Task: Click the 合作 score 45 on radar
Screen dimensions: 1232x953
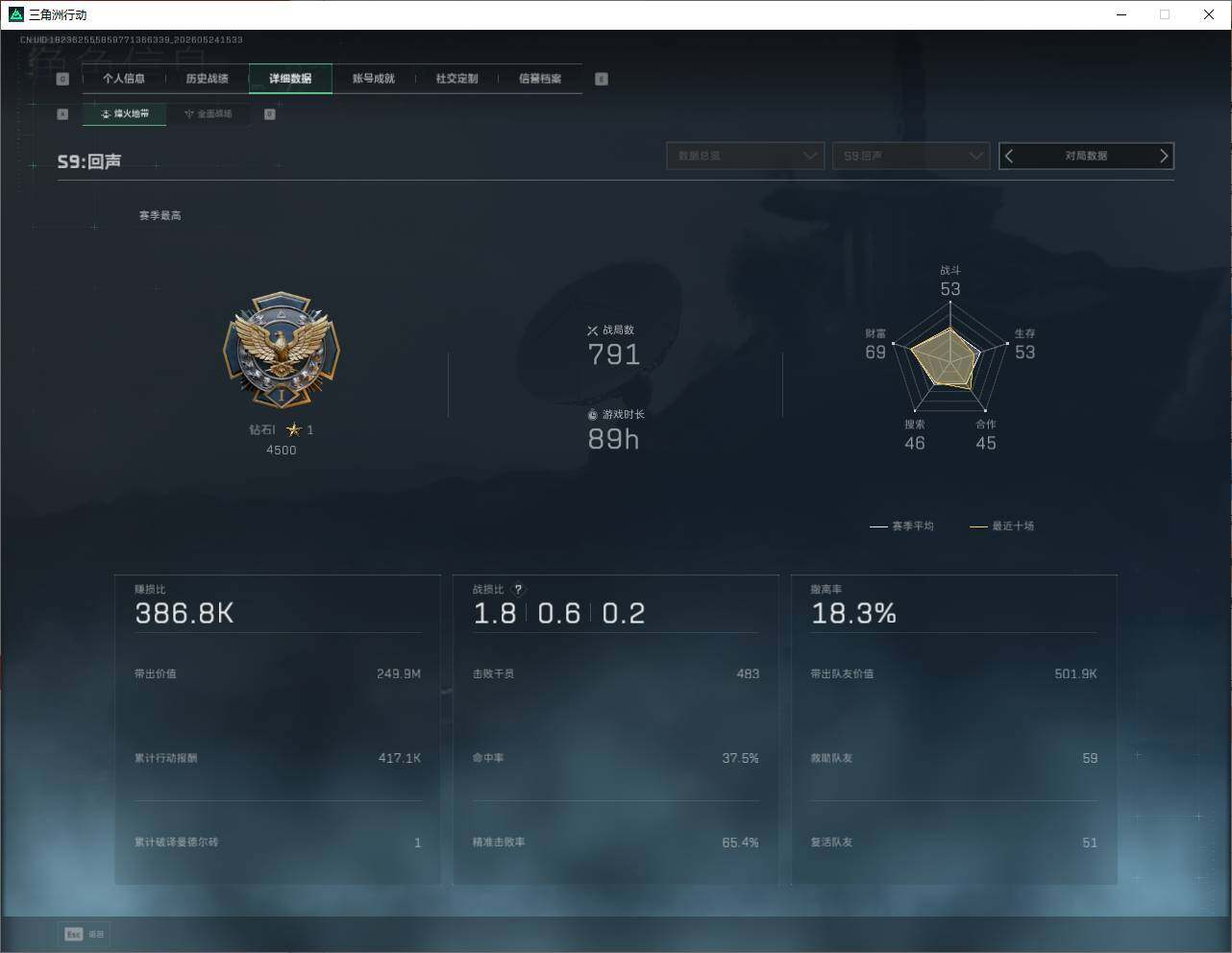Action: coord(986,444)
